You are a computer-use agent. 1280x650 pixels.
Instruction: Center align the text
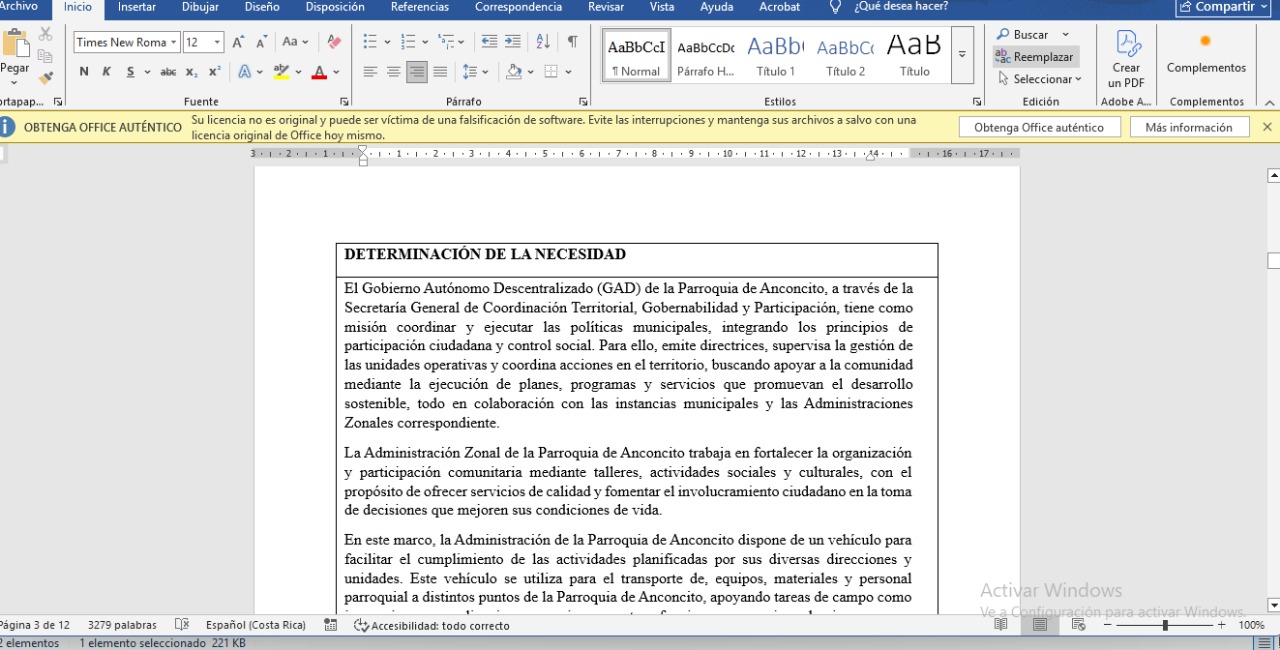[394, 72]
